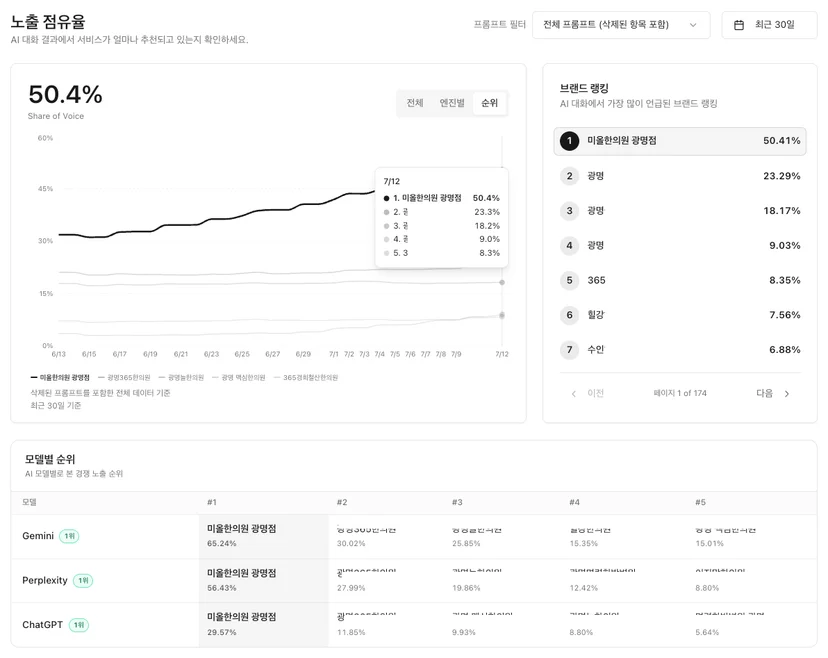Click the 1위 badge next to Perplexity

83,580
